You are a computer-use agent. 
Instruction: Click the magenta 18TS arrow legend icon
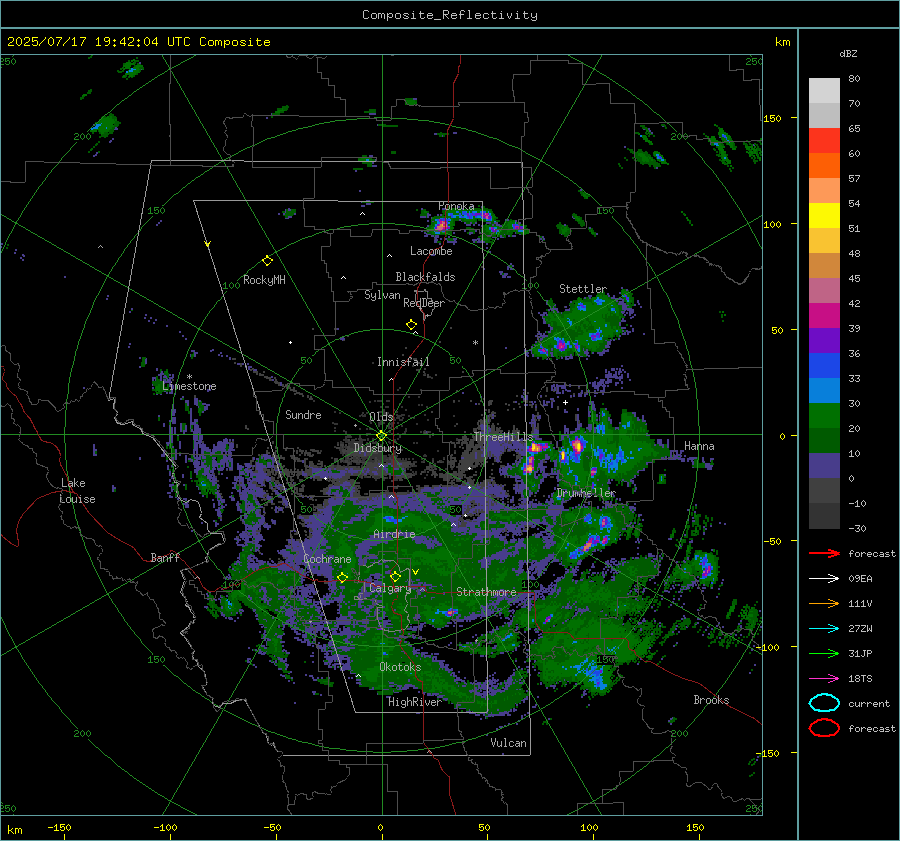(824, 679)
